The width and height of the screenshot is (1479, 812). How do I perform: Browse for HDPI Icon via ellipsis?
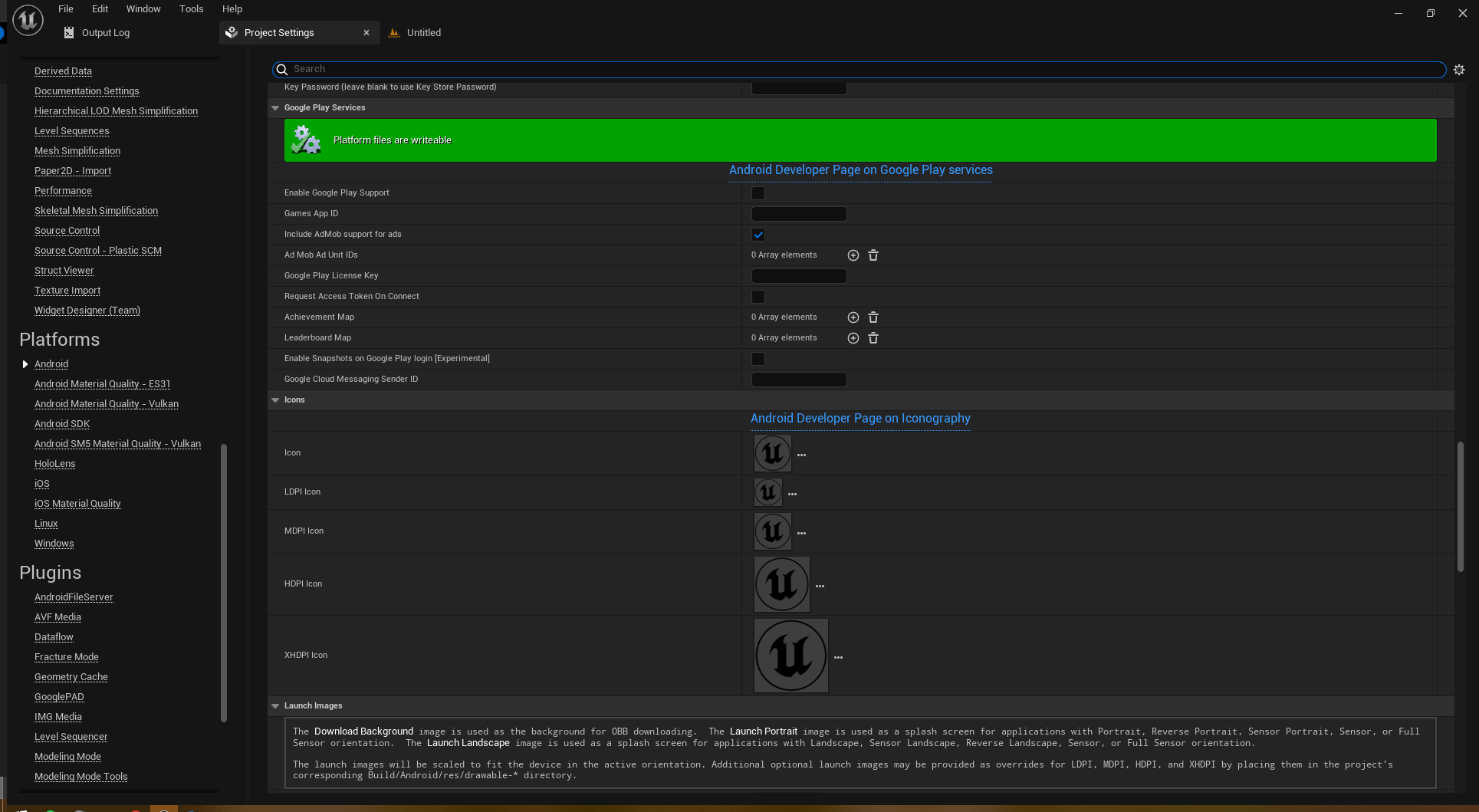820,587
